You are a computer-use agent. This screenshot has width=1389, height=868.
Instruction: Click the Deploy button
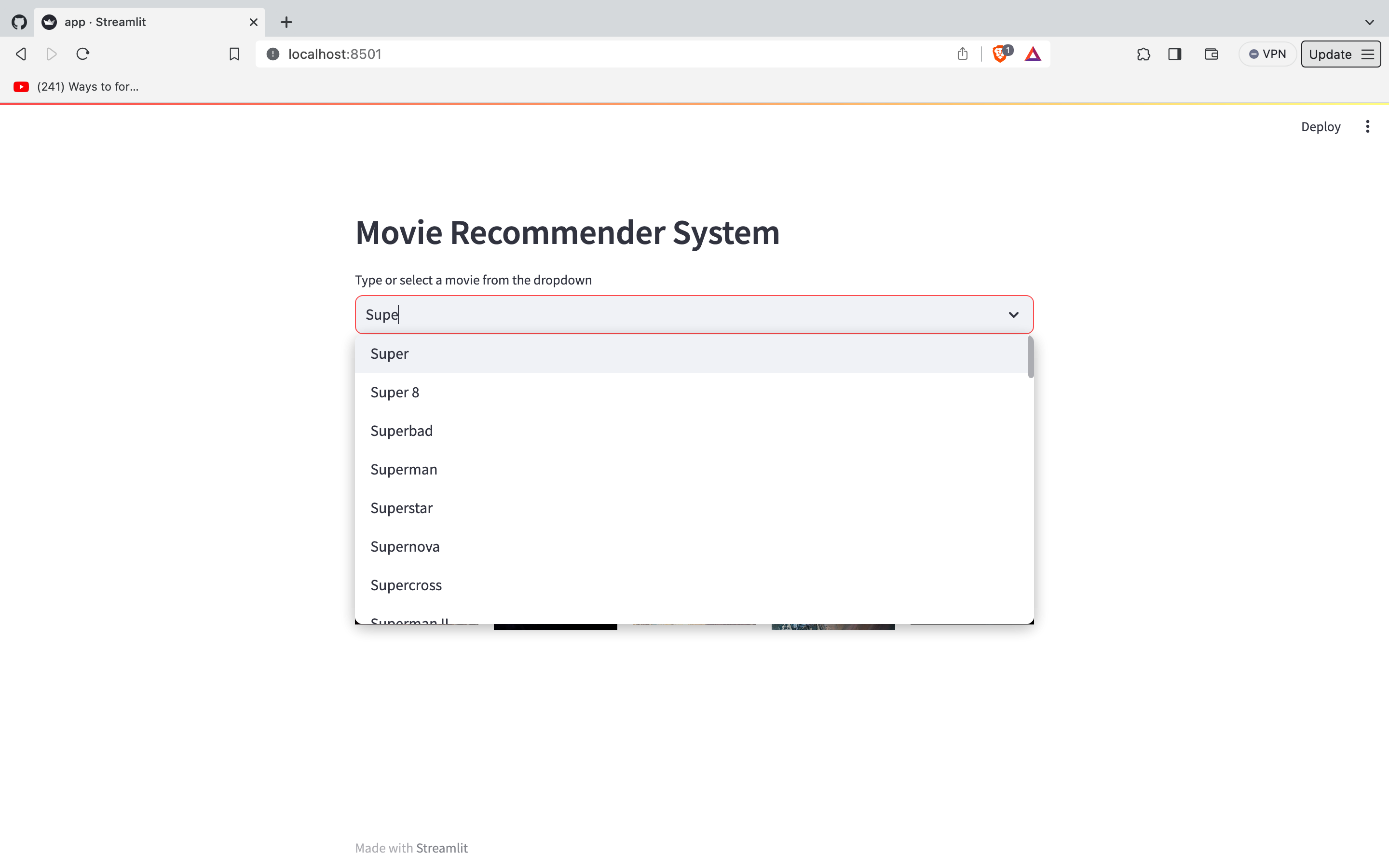(x=1320, y=126)
